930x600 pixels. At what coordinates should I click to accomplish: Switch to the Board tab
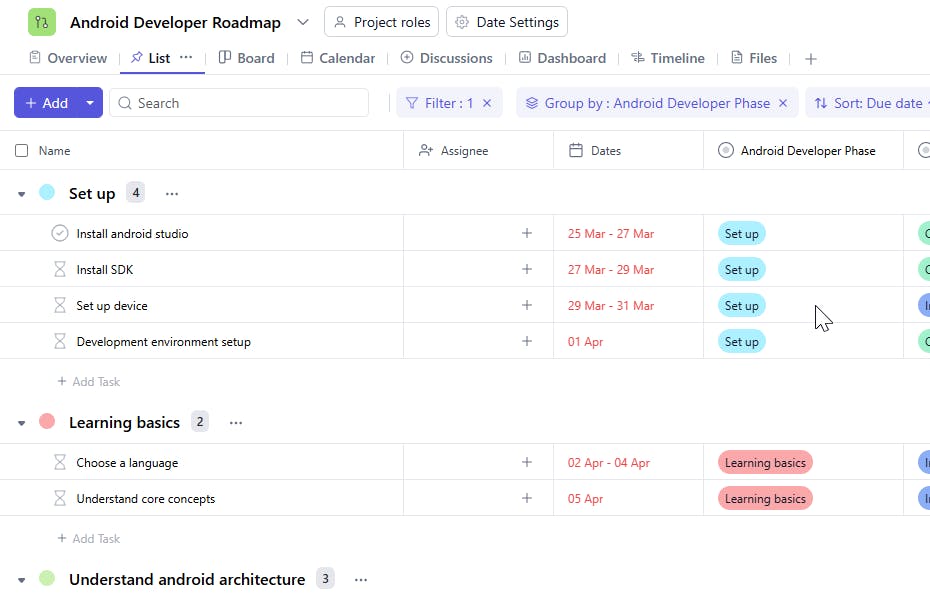(246, 58)
